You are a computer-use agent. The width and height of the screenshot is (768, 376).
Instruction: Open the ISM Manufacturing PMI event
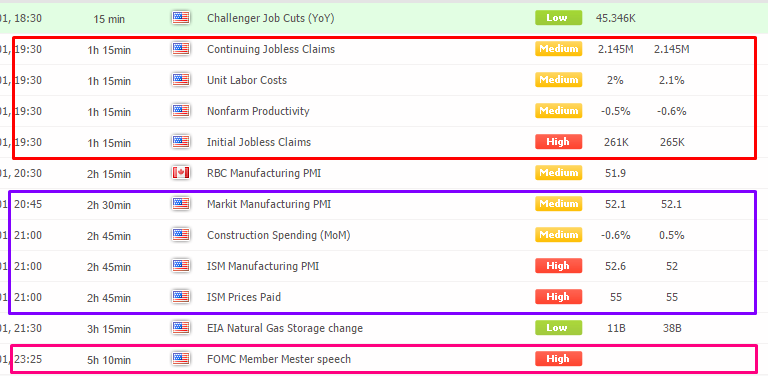point(263,266)
